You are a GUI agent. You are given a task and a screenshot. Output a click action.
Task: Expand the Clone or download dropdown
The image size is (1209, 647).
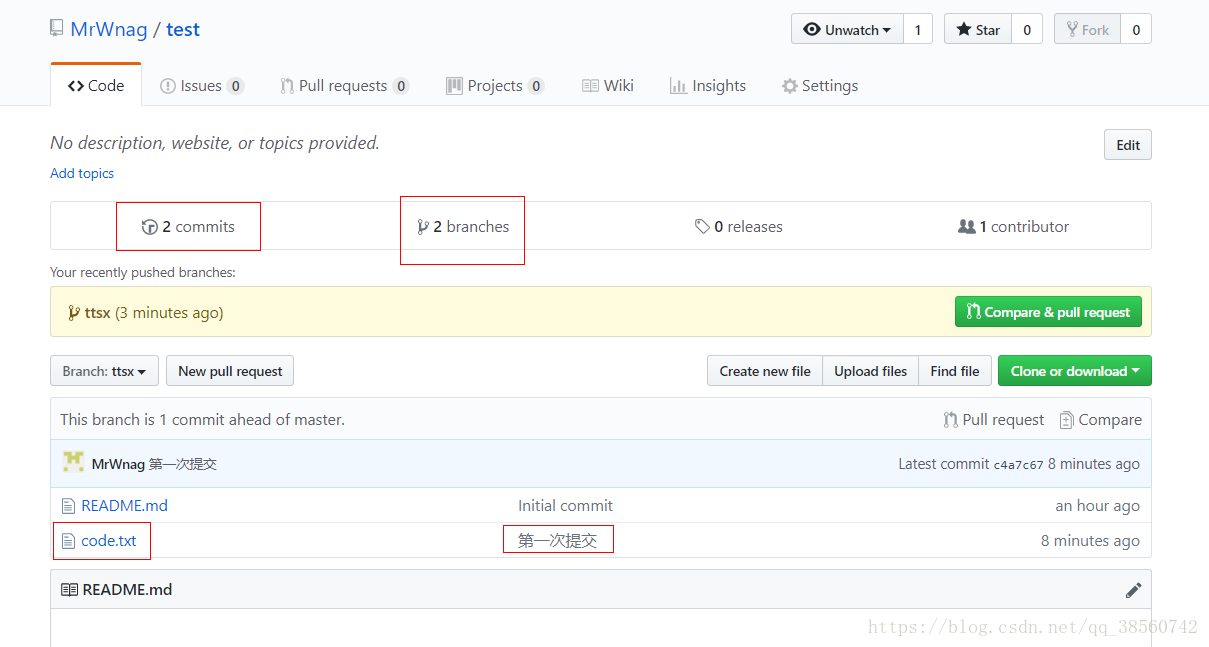(x=1075, y=371)
